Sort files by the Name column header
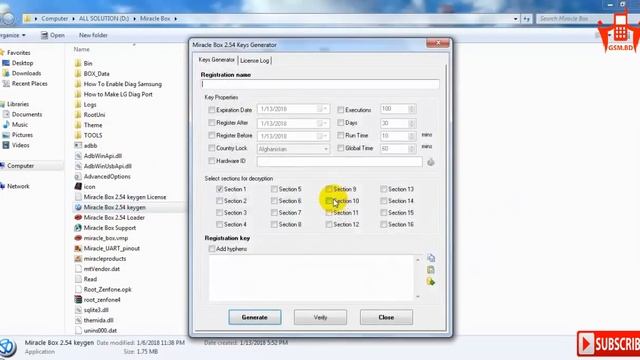 (82, 49)
